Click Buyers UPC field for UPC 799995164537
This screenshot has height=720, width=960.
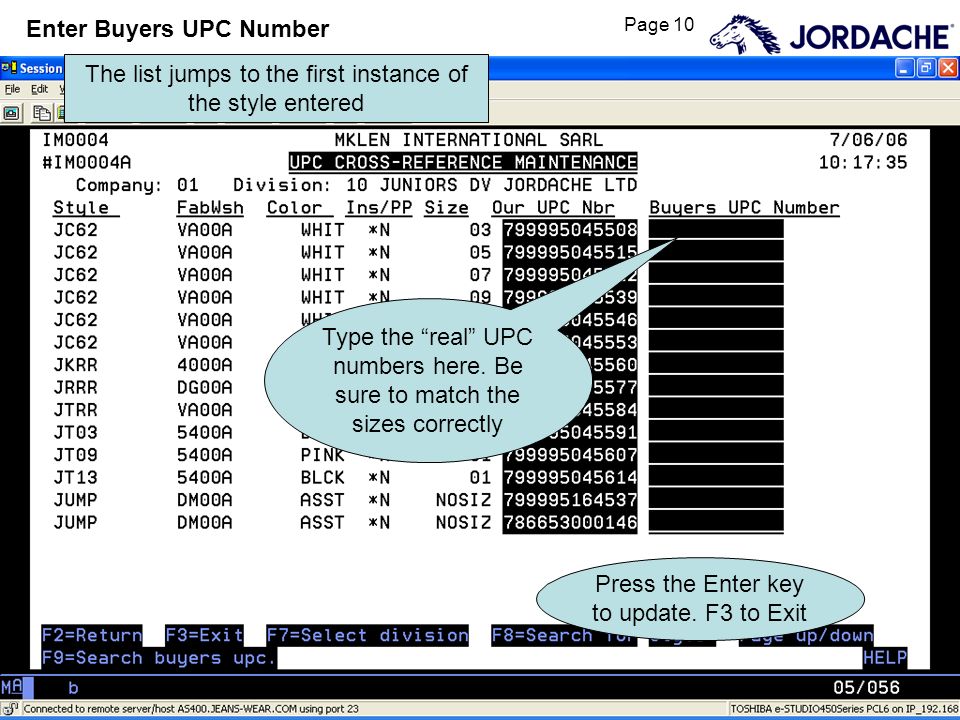pos(716,500)
